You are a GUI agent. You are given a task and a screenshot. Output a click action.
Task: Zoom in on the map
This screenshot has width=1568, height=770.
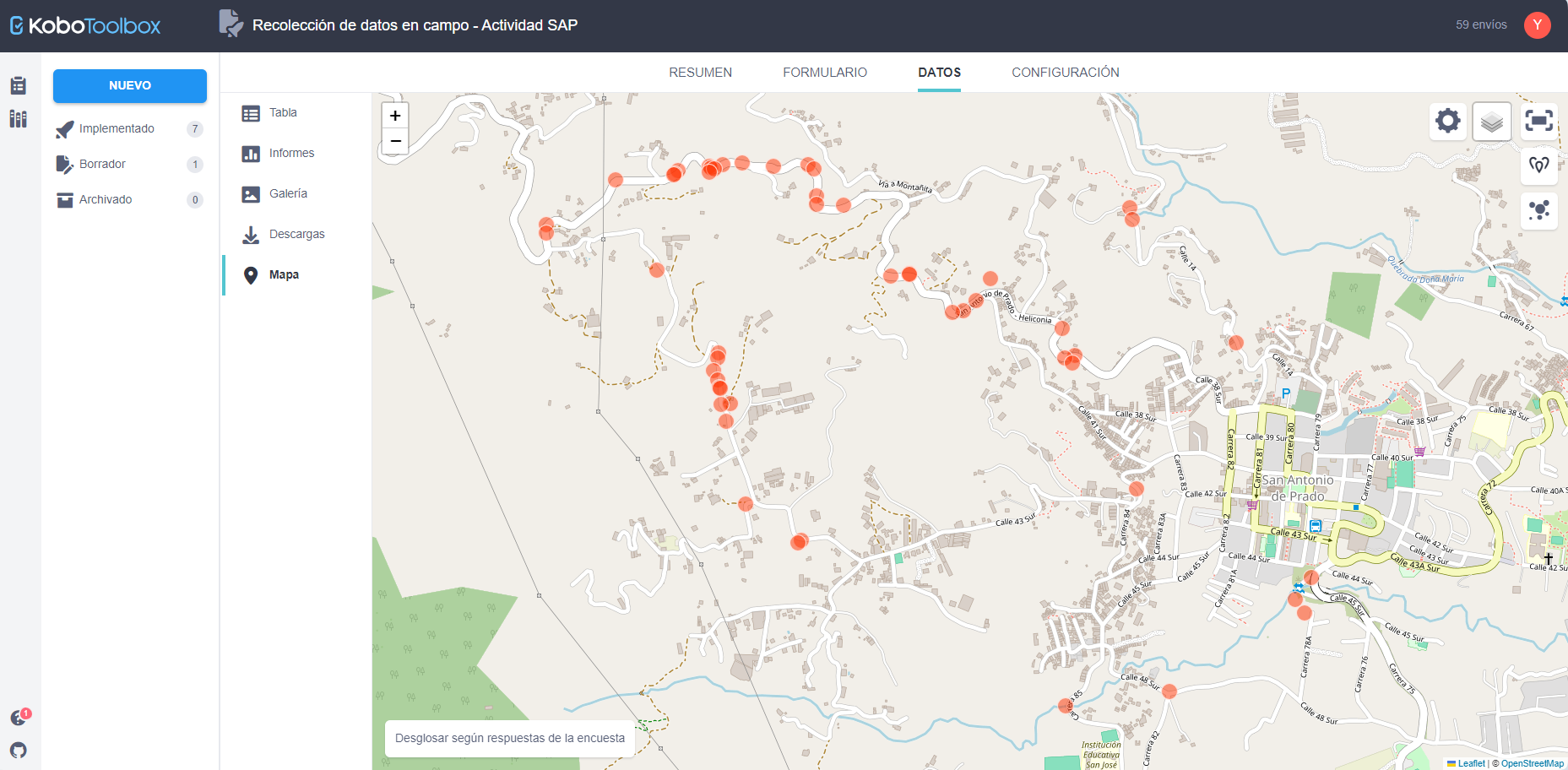coord(395,116)
